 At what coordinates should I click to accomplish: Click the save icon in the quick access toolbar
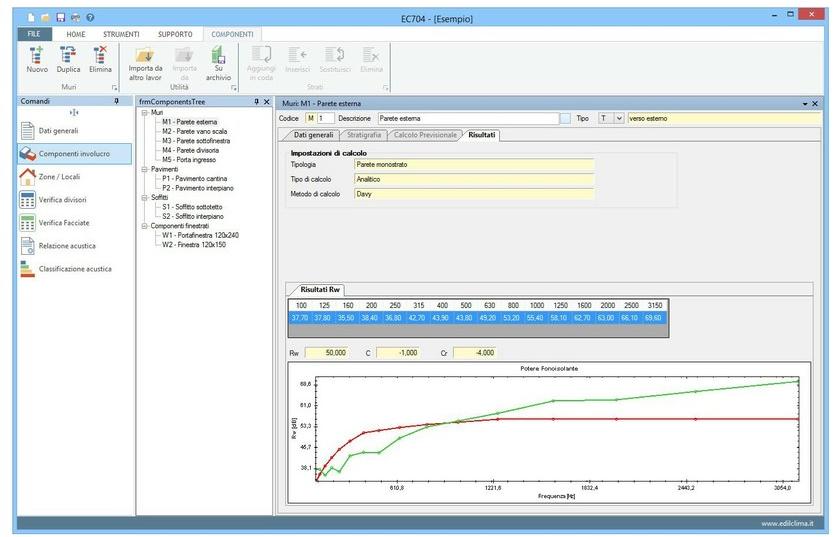coord(60,18)
